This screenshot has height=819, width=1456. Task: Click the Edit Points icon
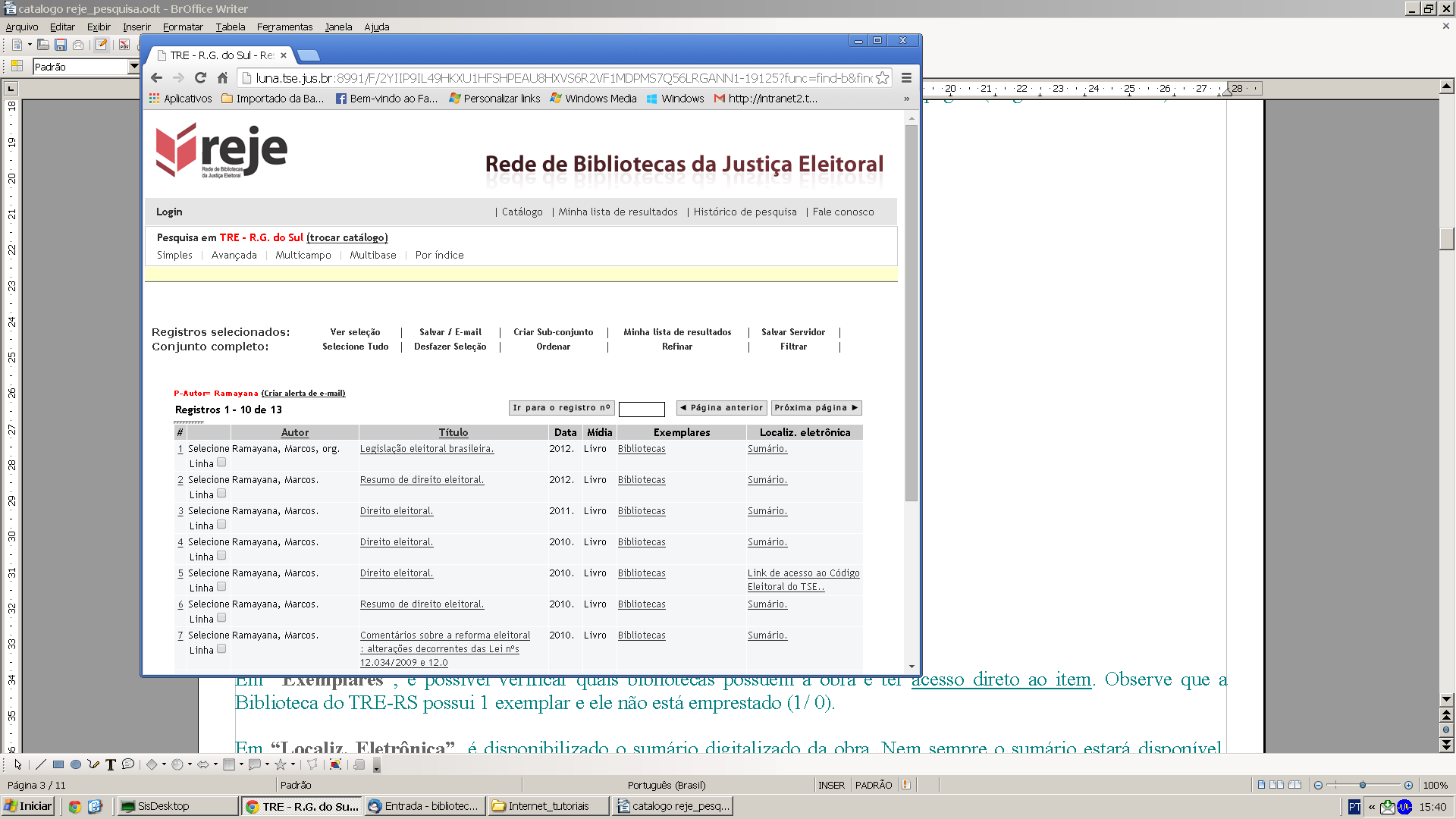312,764
